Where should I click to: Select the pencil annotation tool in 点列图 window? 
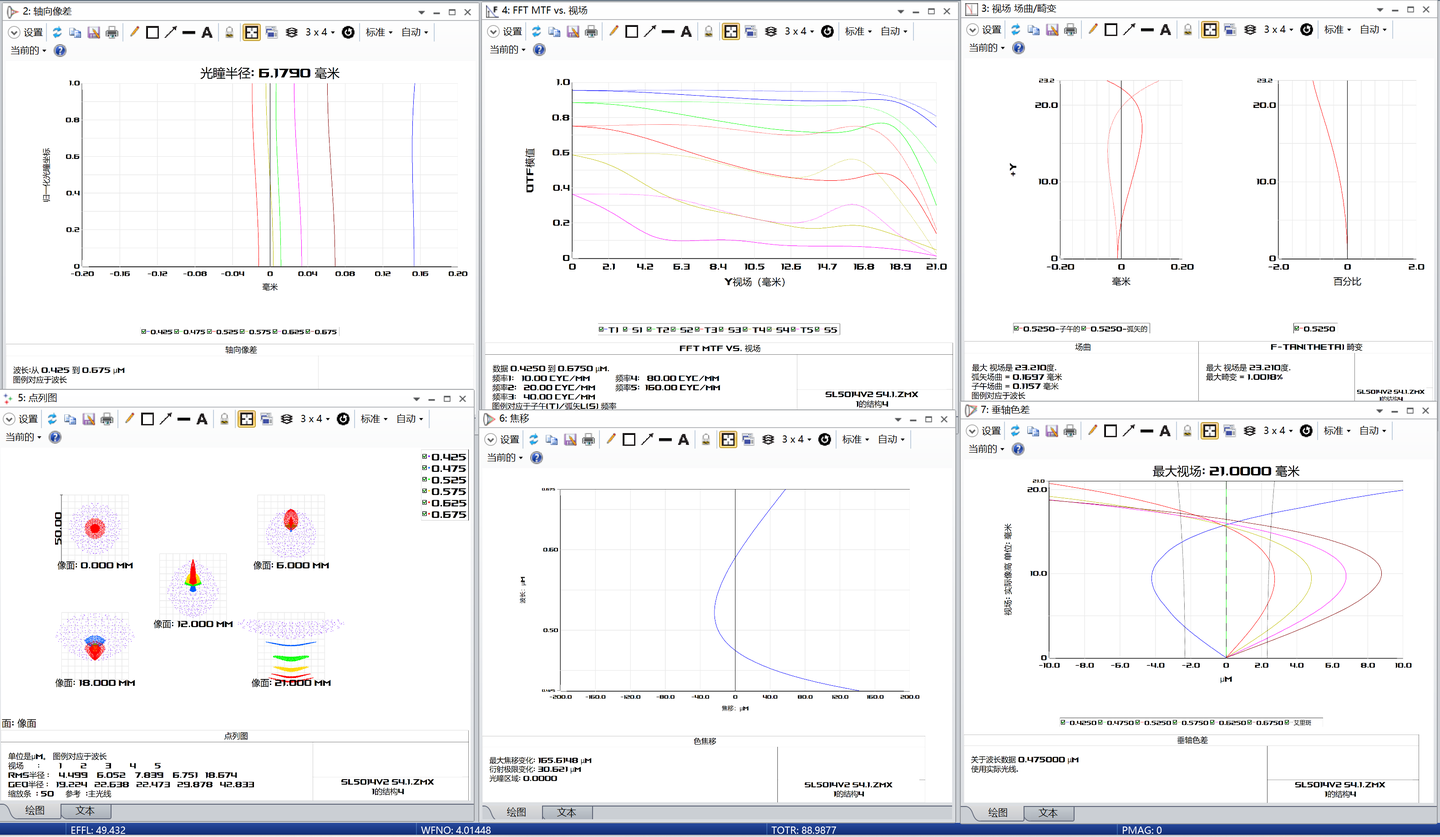tap(129, 419)
